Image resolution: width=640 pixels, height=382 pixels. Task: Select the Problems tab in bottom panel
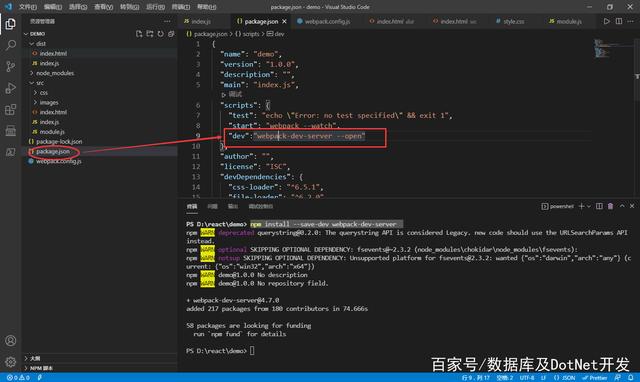(x=212, y=207)
